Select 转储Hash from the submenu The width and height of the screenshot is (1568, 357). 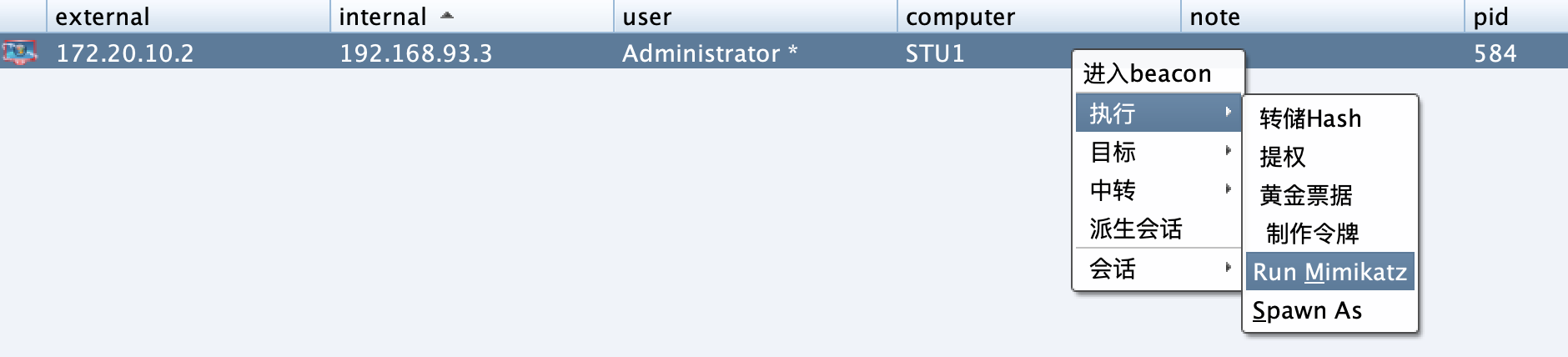[x=1309, y=118]
